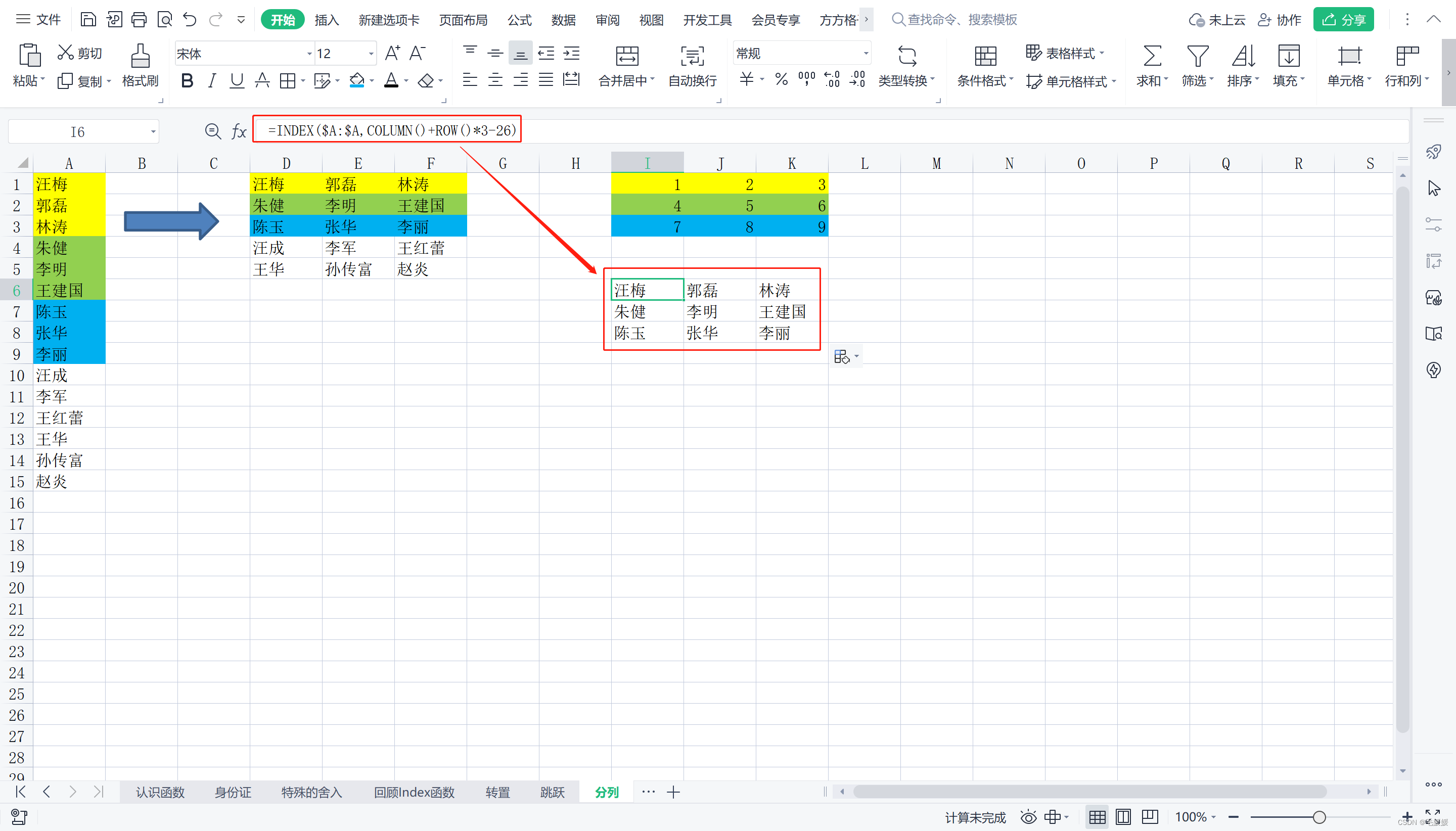Click the fx insert function icon
The width and height of the screenshot is (1456, 831).
click(239, 132)
